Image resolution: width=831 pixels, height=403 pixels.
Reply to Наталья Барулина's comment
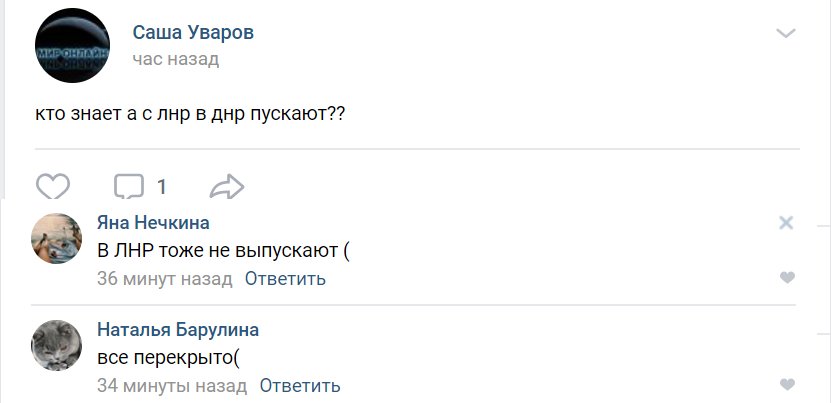[x=299, y=386]
